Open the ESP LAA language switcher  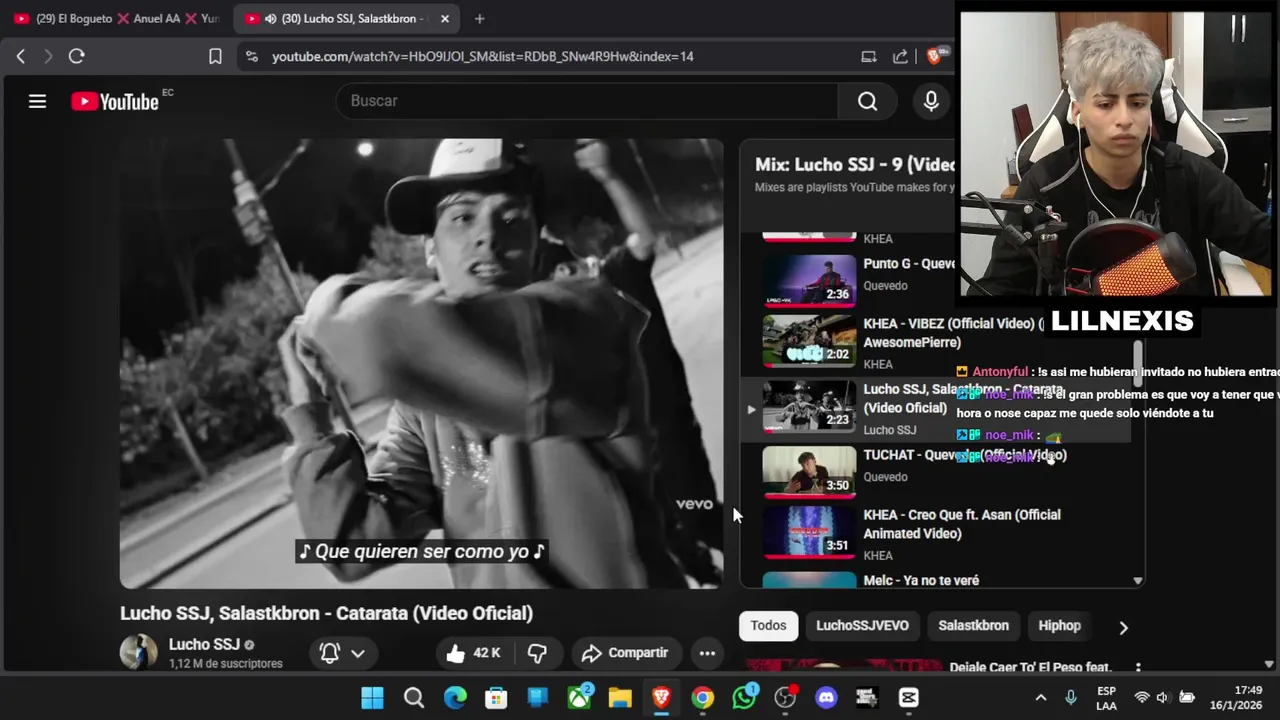click(x=1107, y=697)
